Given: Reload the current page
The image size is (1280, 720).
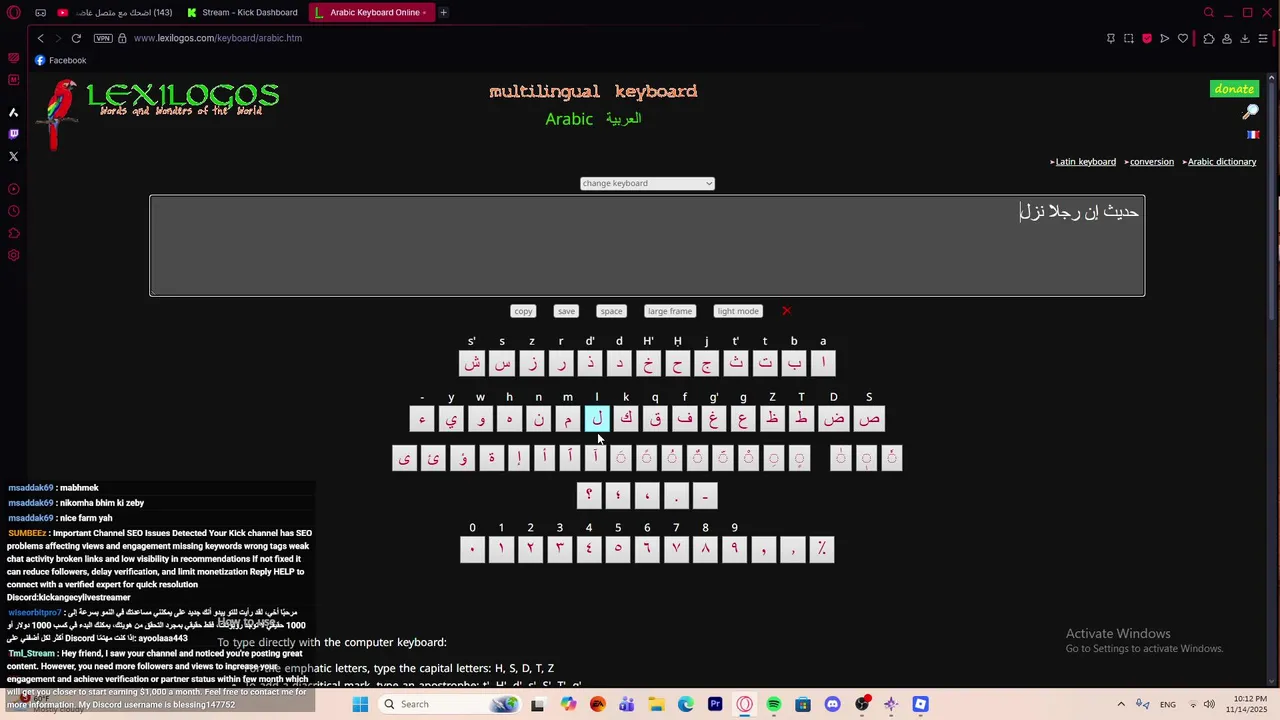Looking at the screenshot, I should tap(76, 38).
